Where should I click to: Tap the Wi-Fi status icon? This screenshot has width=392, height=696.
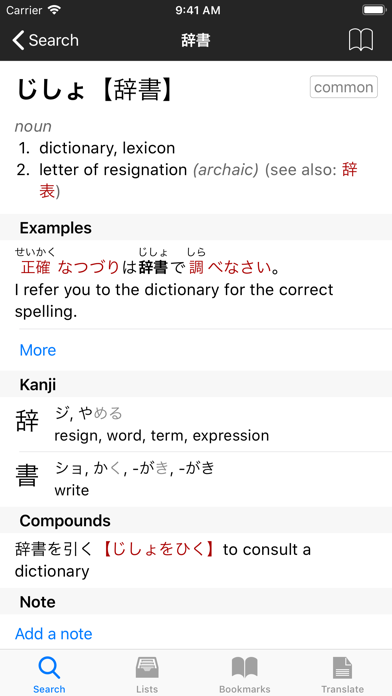[x=54, y=10]
